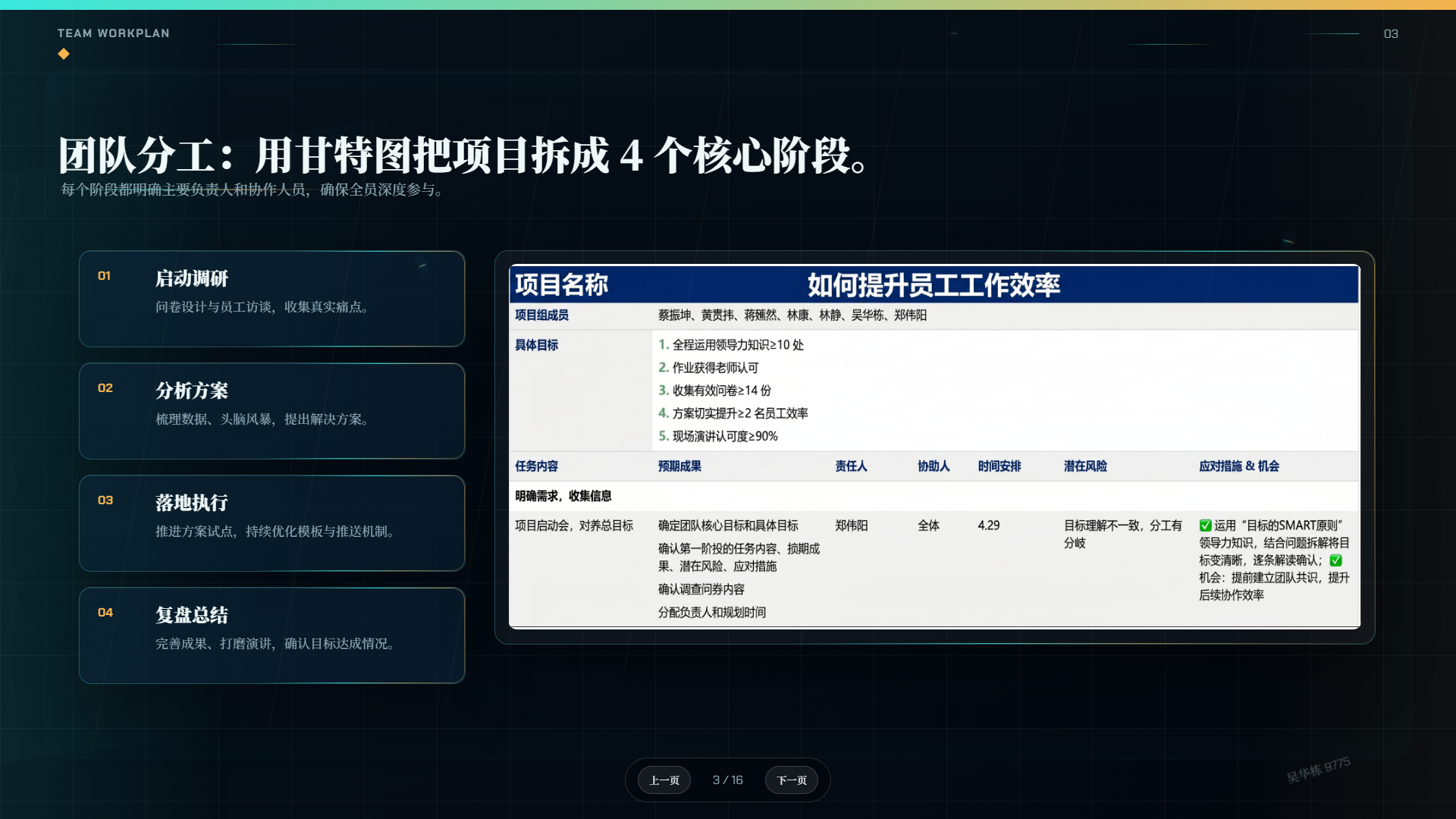Click the green checkmark after 逐条解读确认
Screen dimensions: 1456x819
click(x=1336, y=560)
